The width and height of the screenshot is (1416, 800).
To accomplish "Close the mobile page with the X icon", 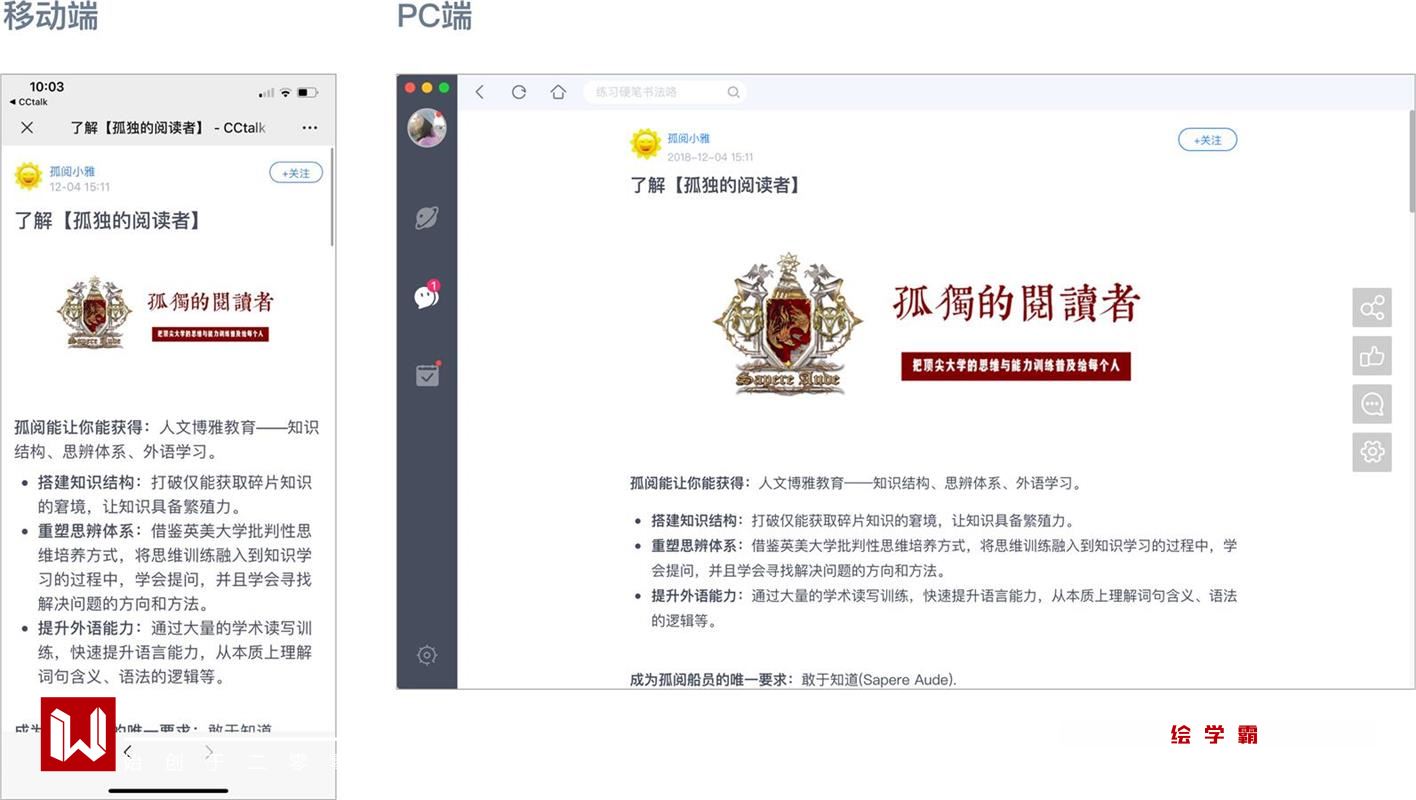I will (27, 127).
